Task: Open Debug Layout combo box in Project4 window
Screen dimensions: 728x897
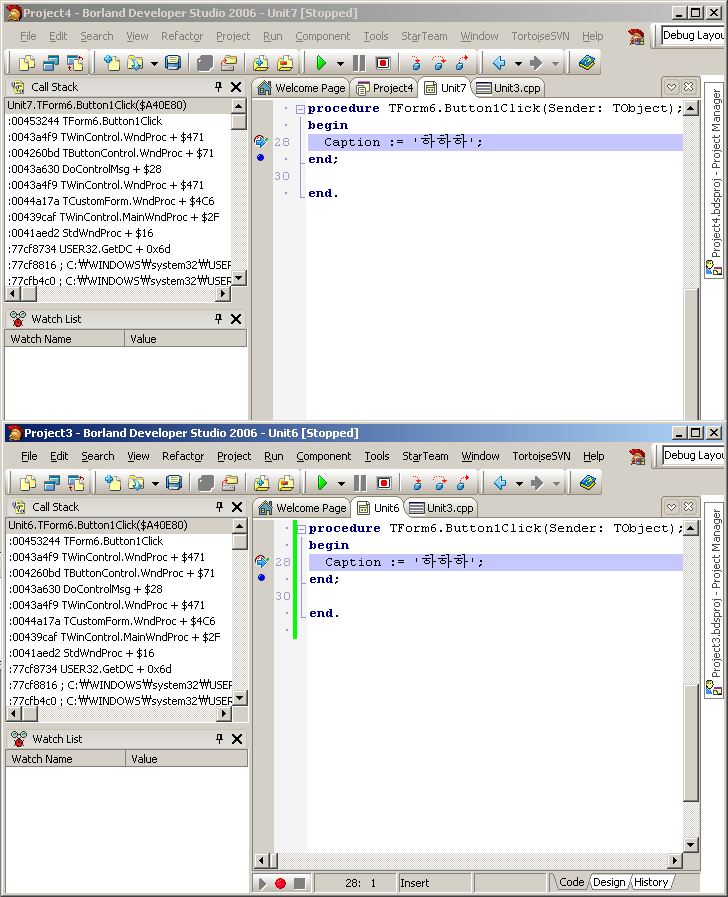Action: 693,35
